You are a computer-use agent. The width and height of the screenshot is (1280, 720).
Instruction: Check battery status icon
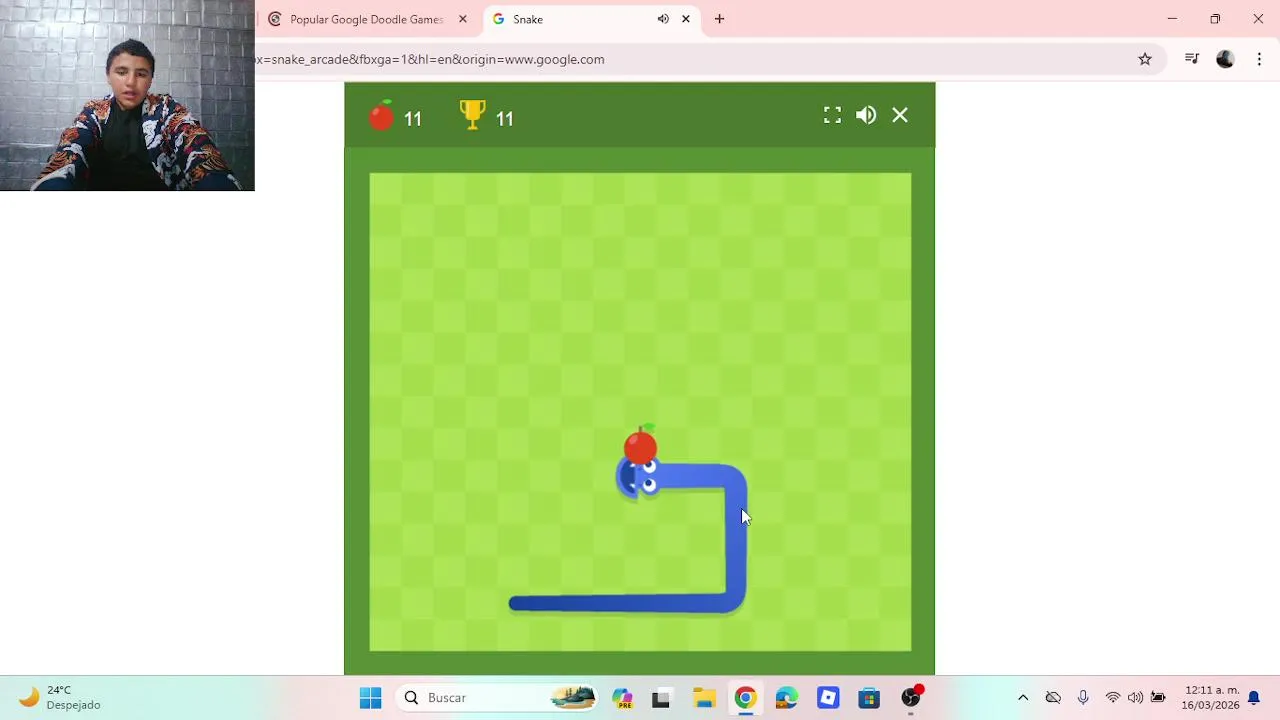pyautogui.click(x=1158, y=698)
